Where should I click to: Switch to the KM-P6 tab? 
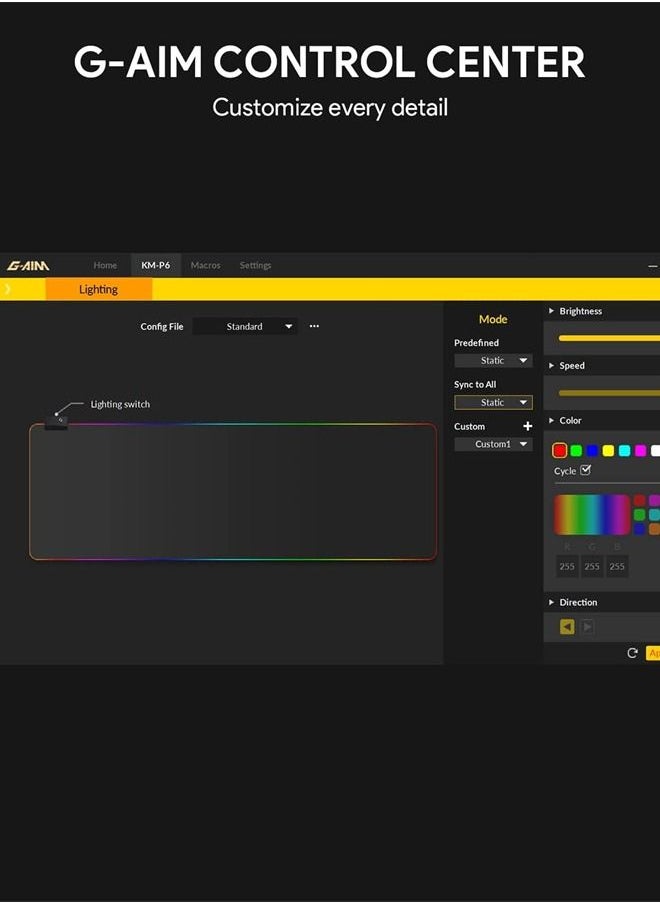156,265
